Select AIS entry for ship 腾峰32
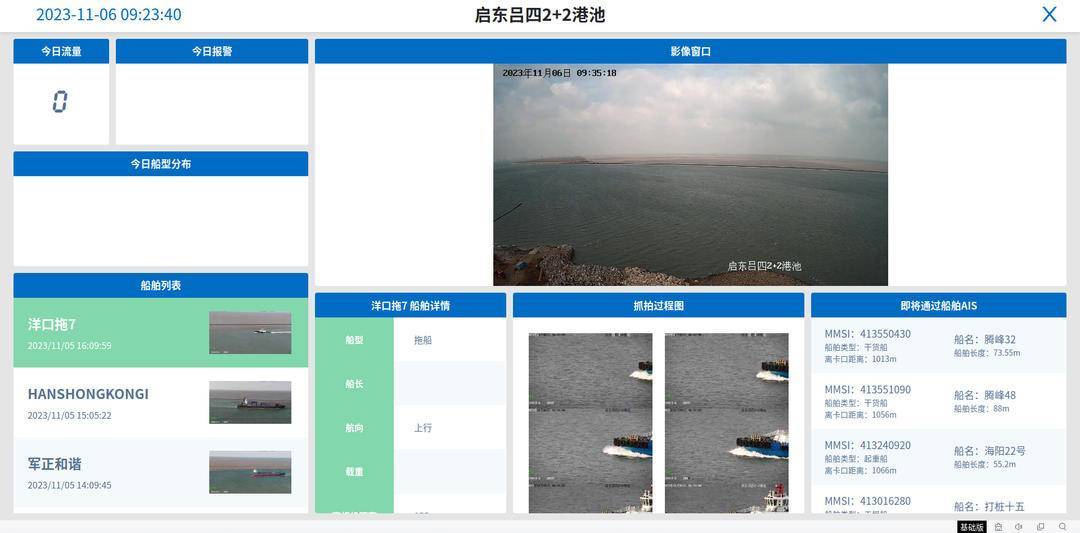The image size is (1080, 533). [938, 345]
